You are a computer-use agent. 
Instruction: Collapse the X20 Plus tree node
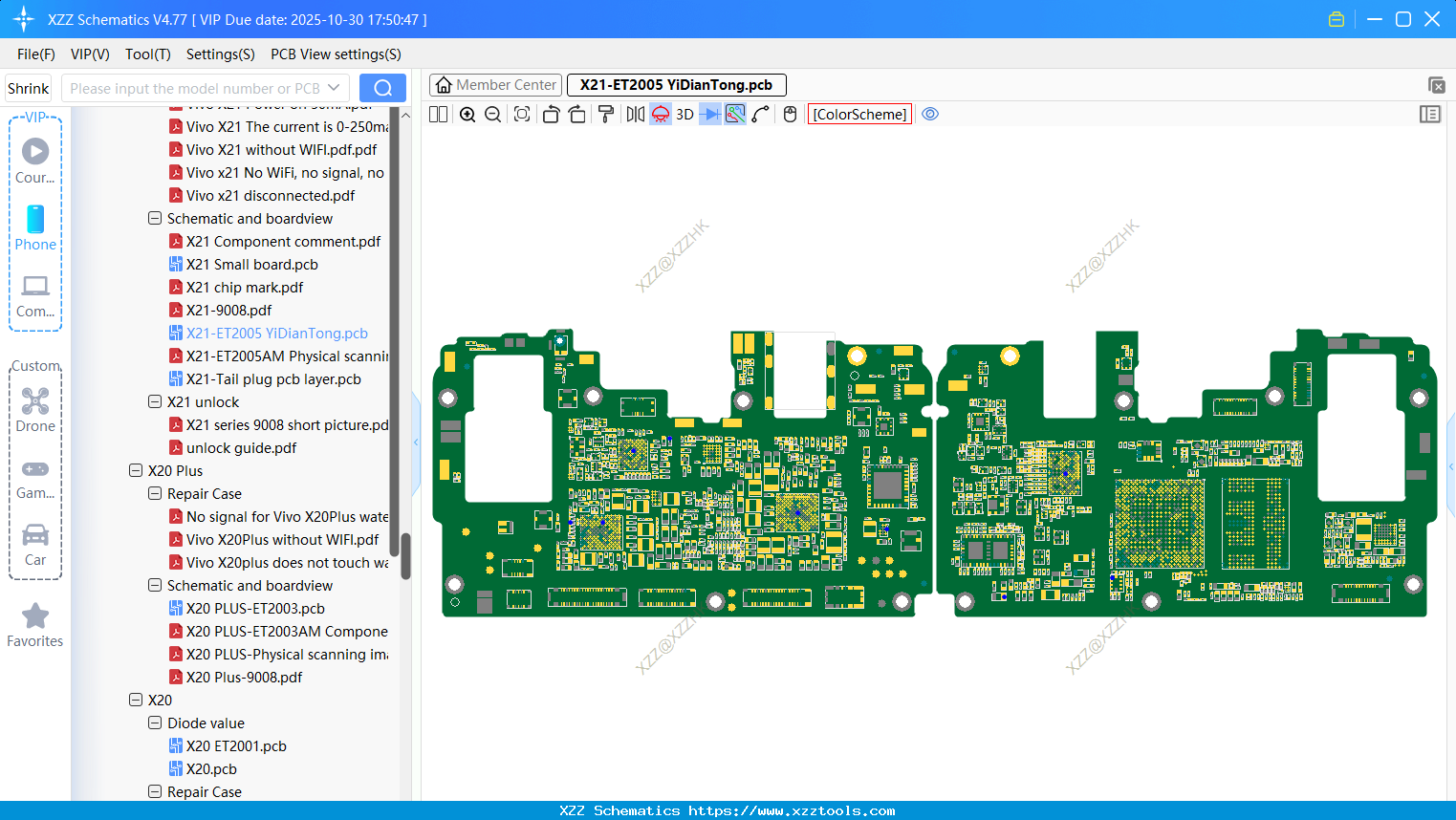(x=136, y=470)
